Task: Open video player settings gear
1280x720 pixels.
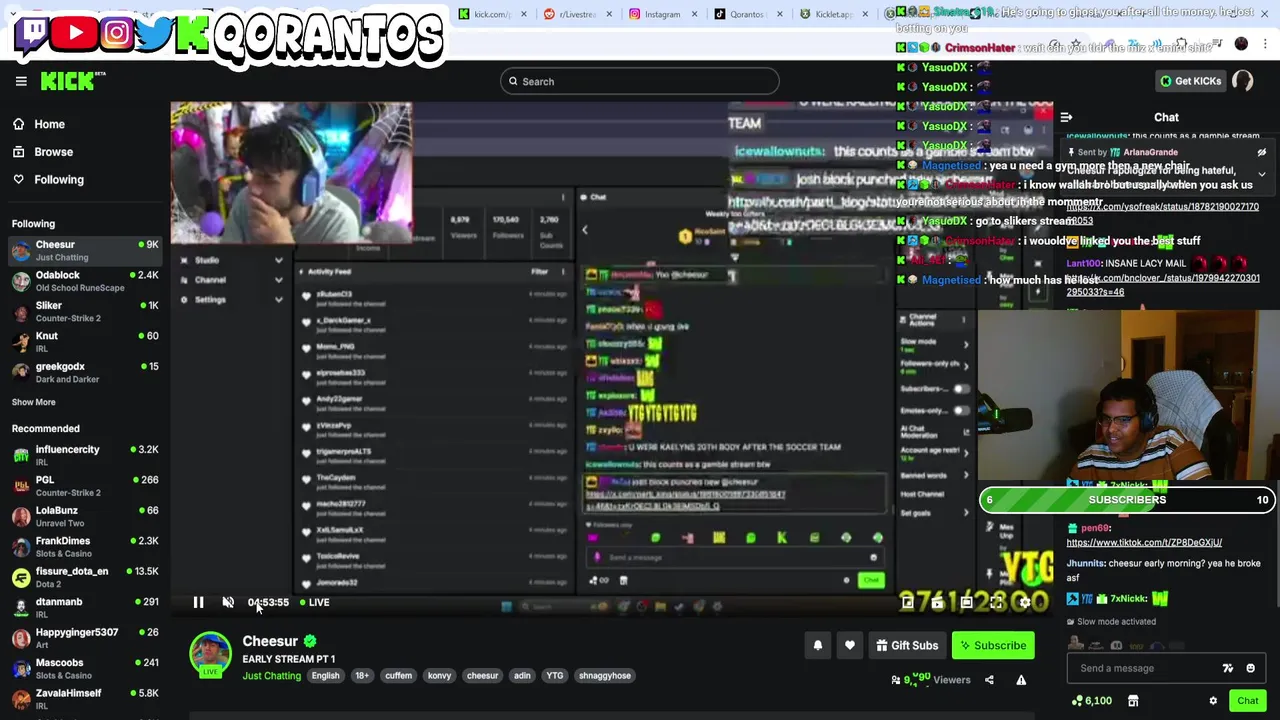Action: point(1025,602)
